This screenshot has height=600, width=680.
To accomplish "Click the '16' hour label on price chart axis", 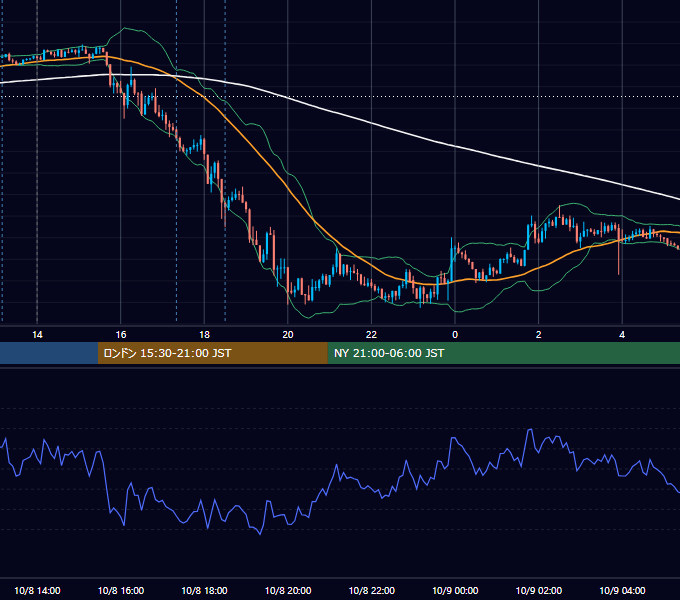I will pos(121,335).
